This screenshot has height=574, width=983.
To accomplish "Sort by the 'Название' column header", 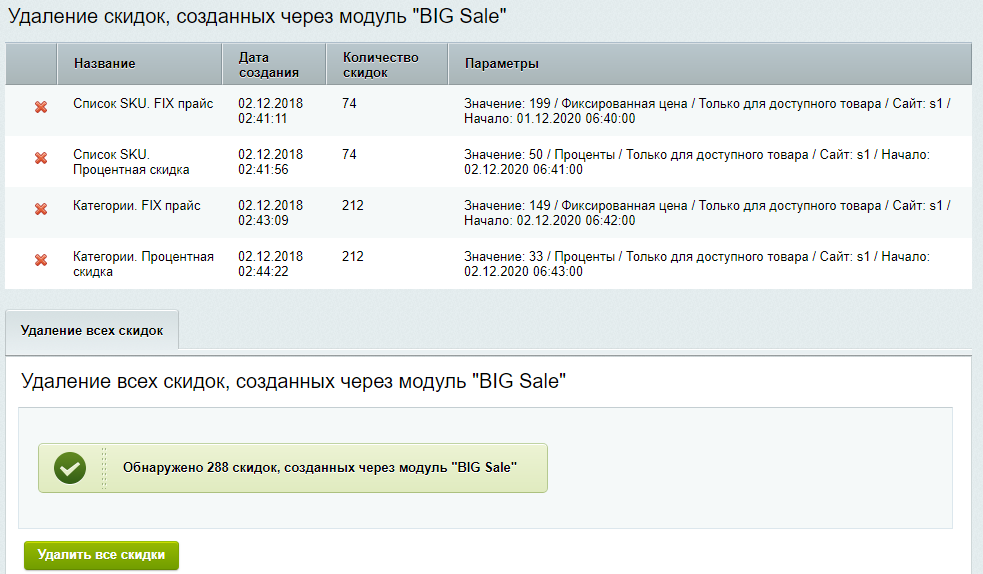I will (x=104, y=64).
